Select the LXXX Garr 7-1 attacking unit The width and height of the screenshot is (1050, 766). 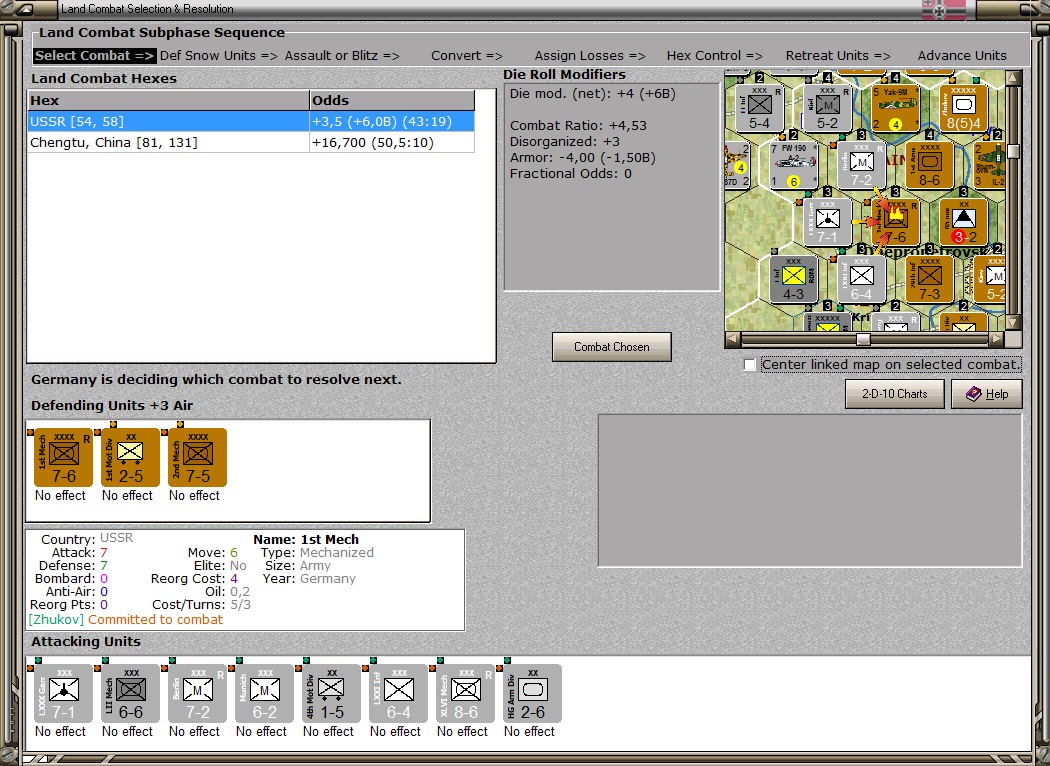(x=64, y=694)
